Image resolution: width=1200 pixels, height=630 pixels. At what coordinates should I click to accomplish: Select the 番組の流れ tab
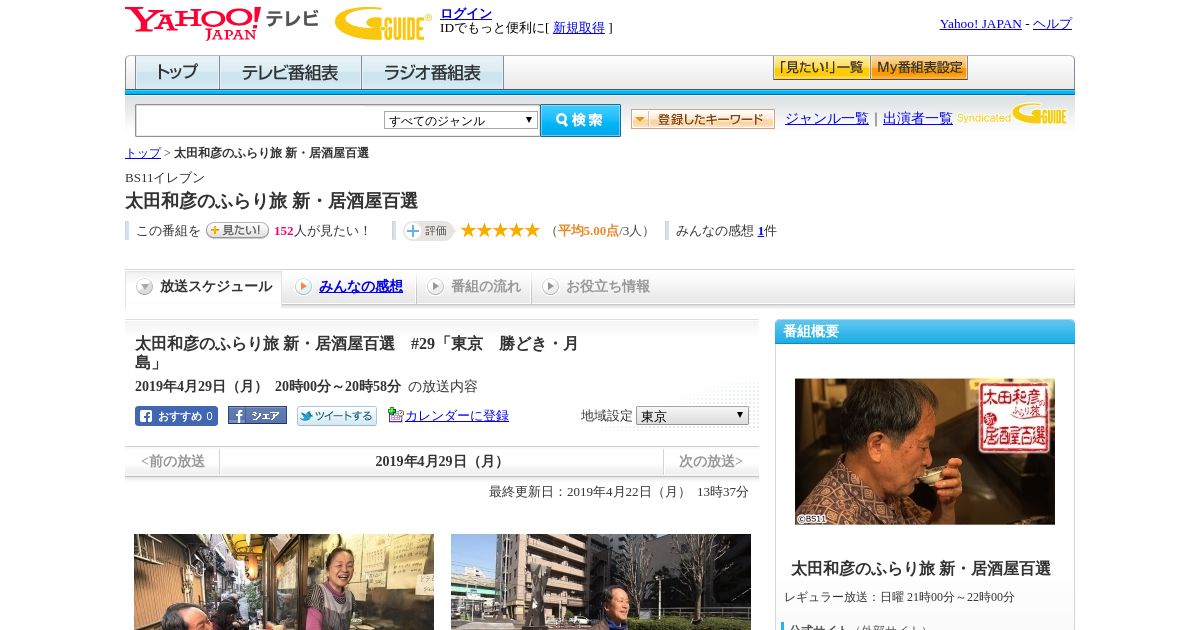pos(474,287)
